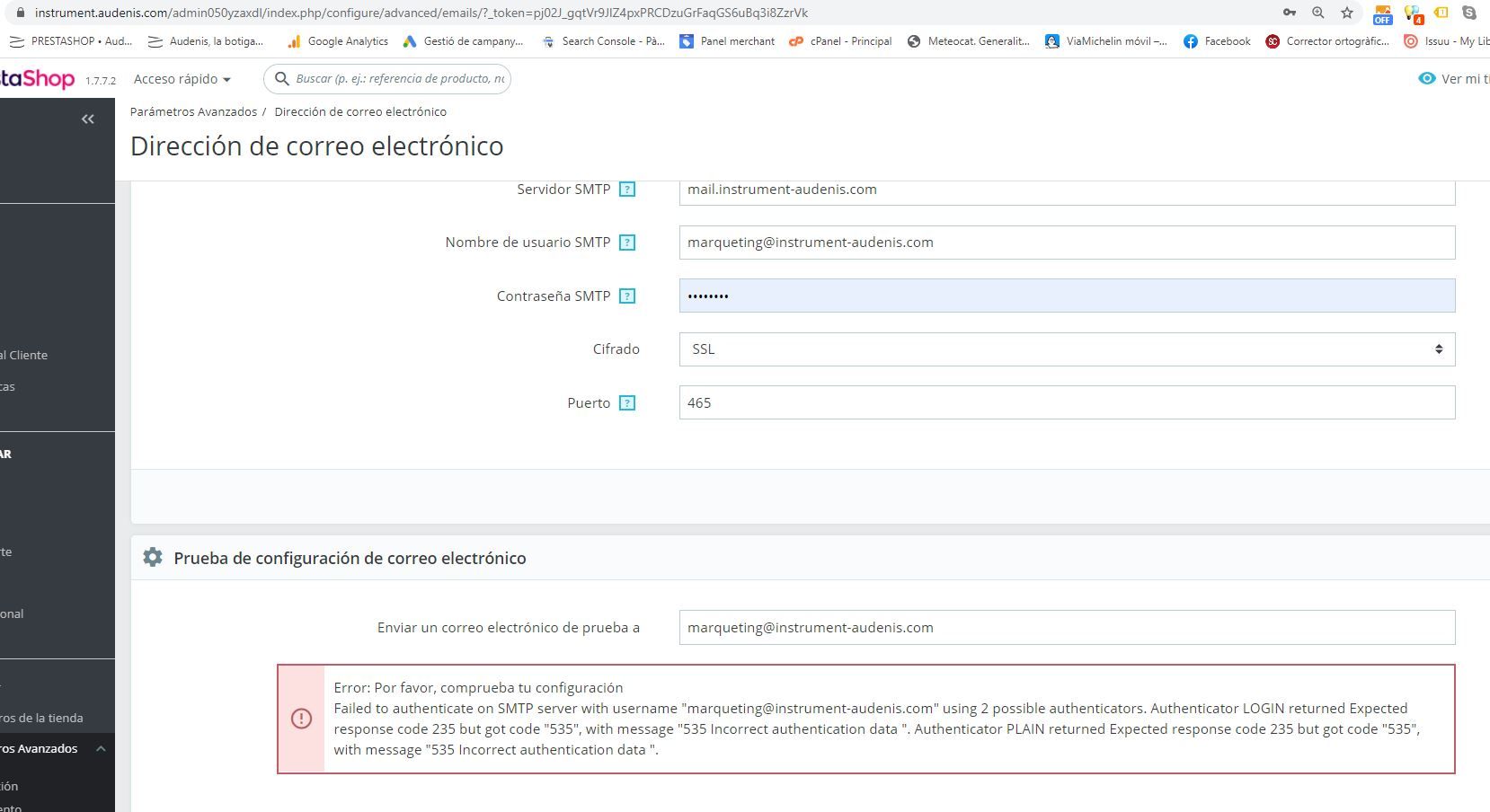The image size is (1490, 812).
Task: Open ViaMichelin móvil bookmark
Action: 1106,41
